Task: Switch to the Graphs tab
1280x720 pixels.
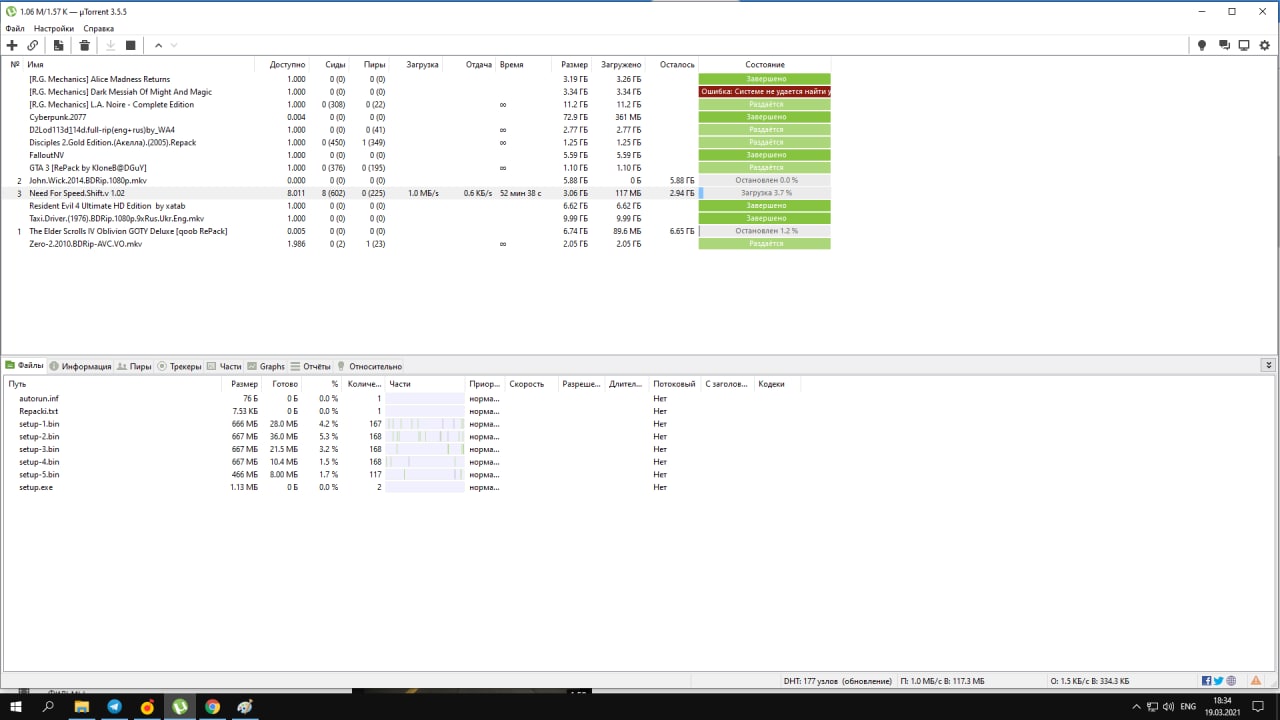Action: click(x=266, y=366)
